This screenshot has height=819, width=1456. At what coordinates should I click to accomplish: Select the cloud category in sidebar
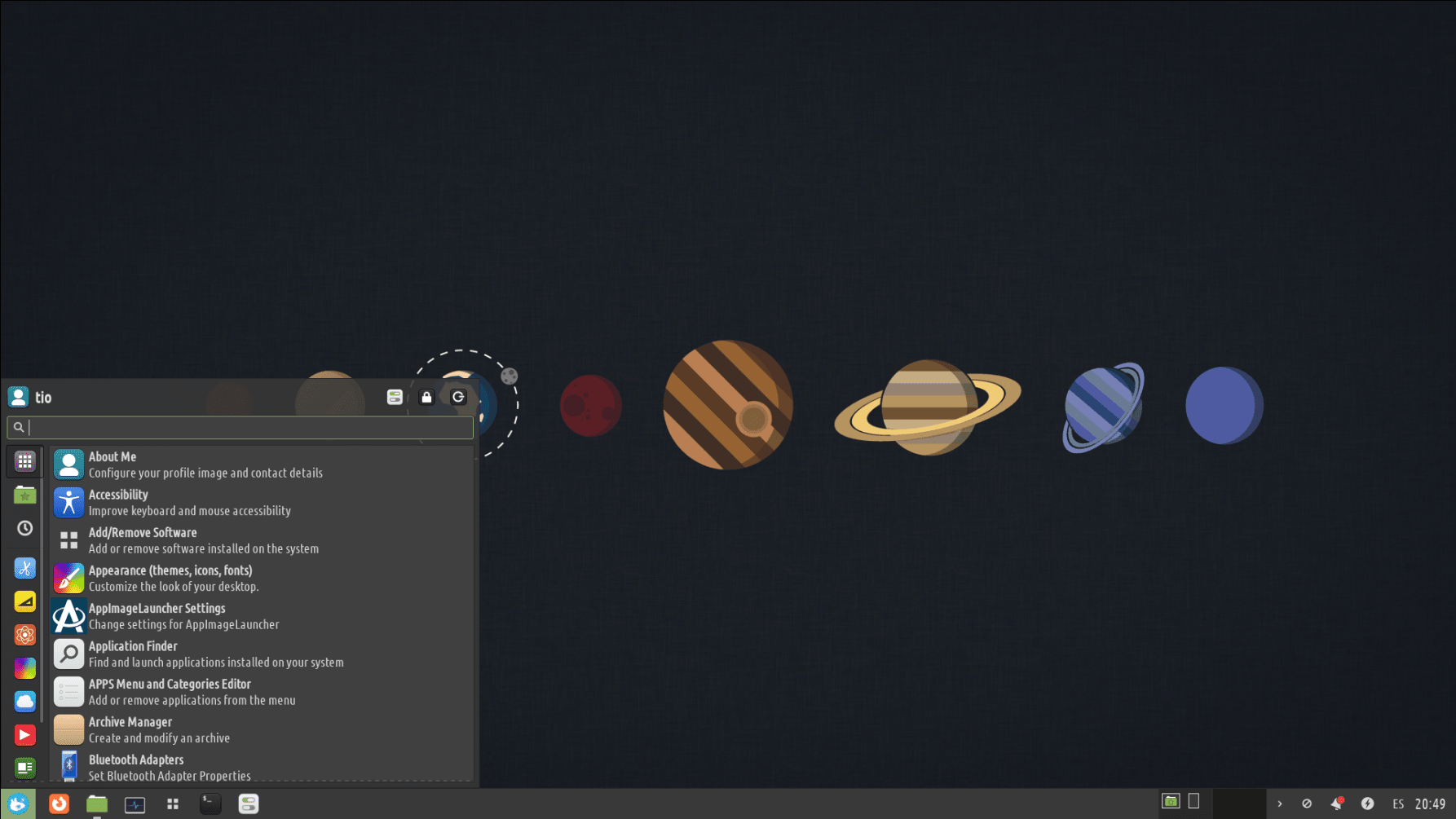click(x=24, y=701)
